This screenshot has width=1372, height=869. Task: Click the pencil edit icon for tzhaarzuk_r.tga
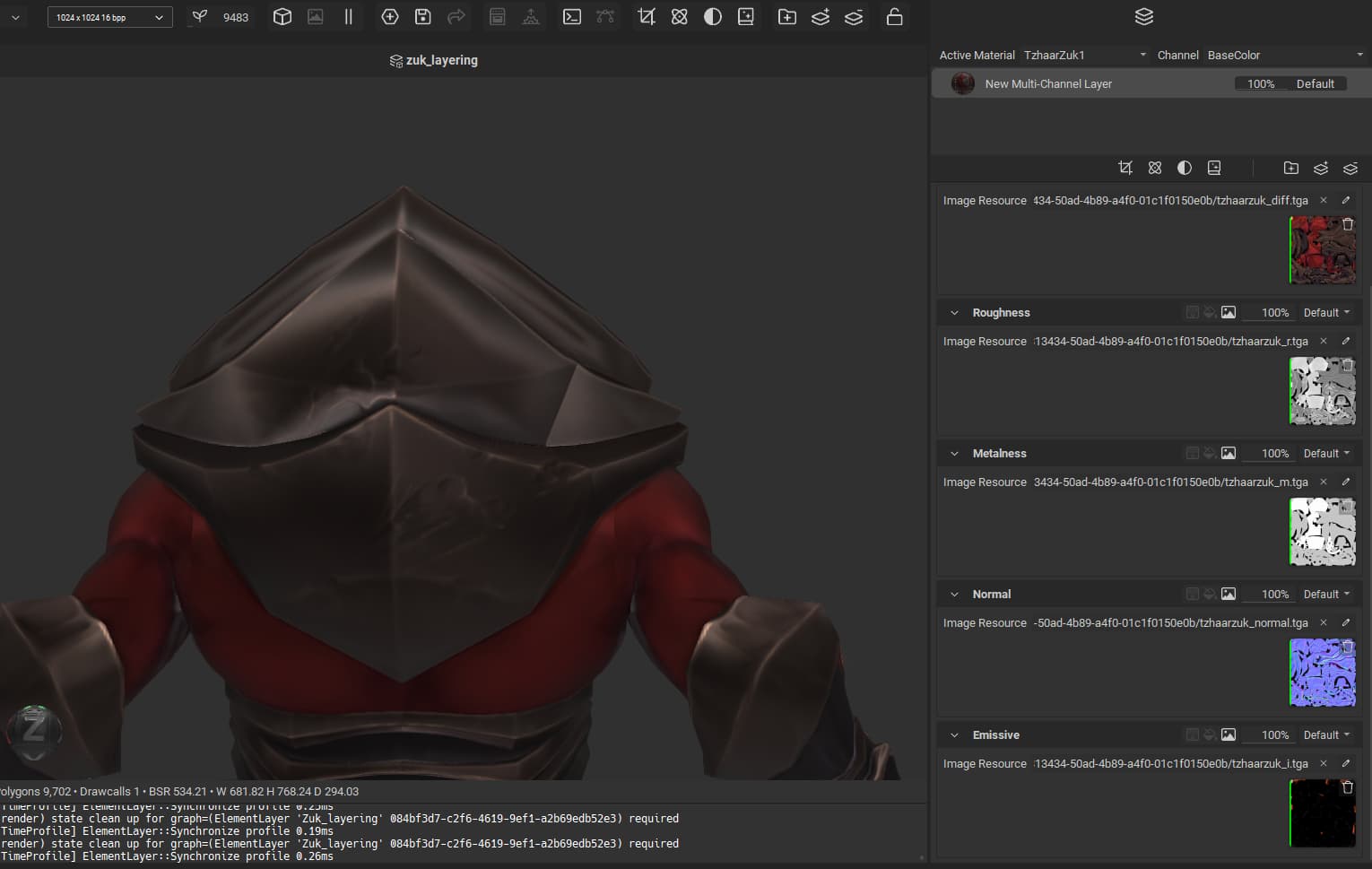pyautogui.click(x=1346, y=341)
